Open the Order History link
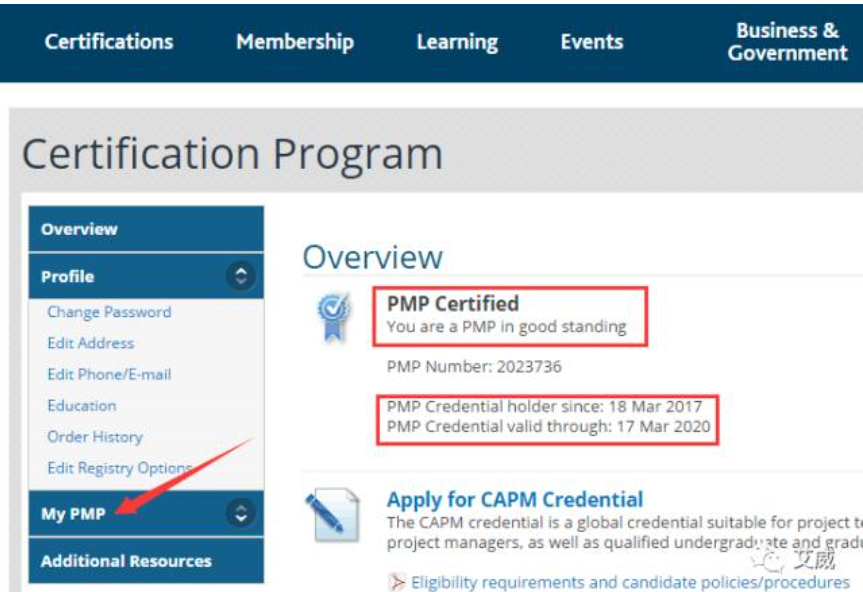This screenshot has height=592, width=863. tap(95, 437)
